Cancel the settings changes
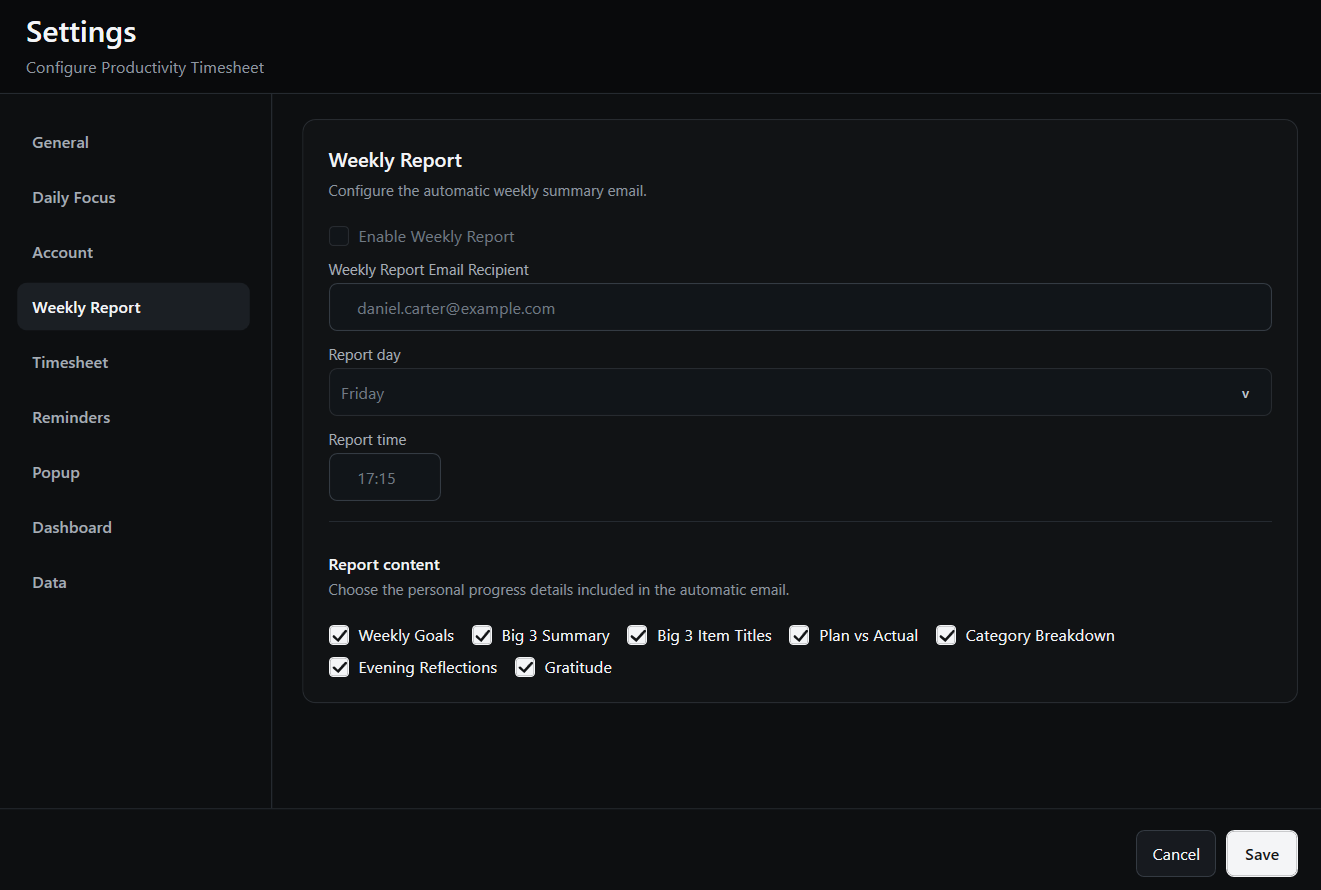 point(1176,854)
